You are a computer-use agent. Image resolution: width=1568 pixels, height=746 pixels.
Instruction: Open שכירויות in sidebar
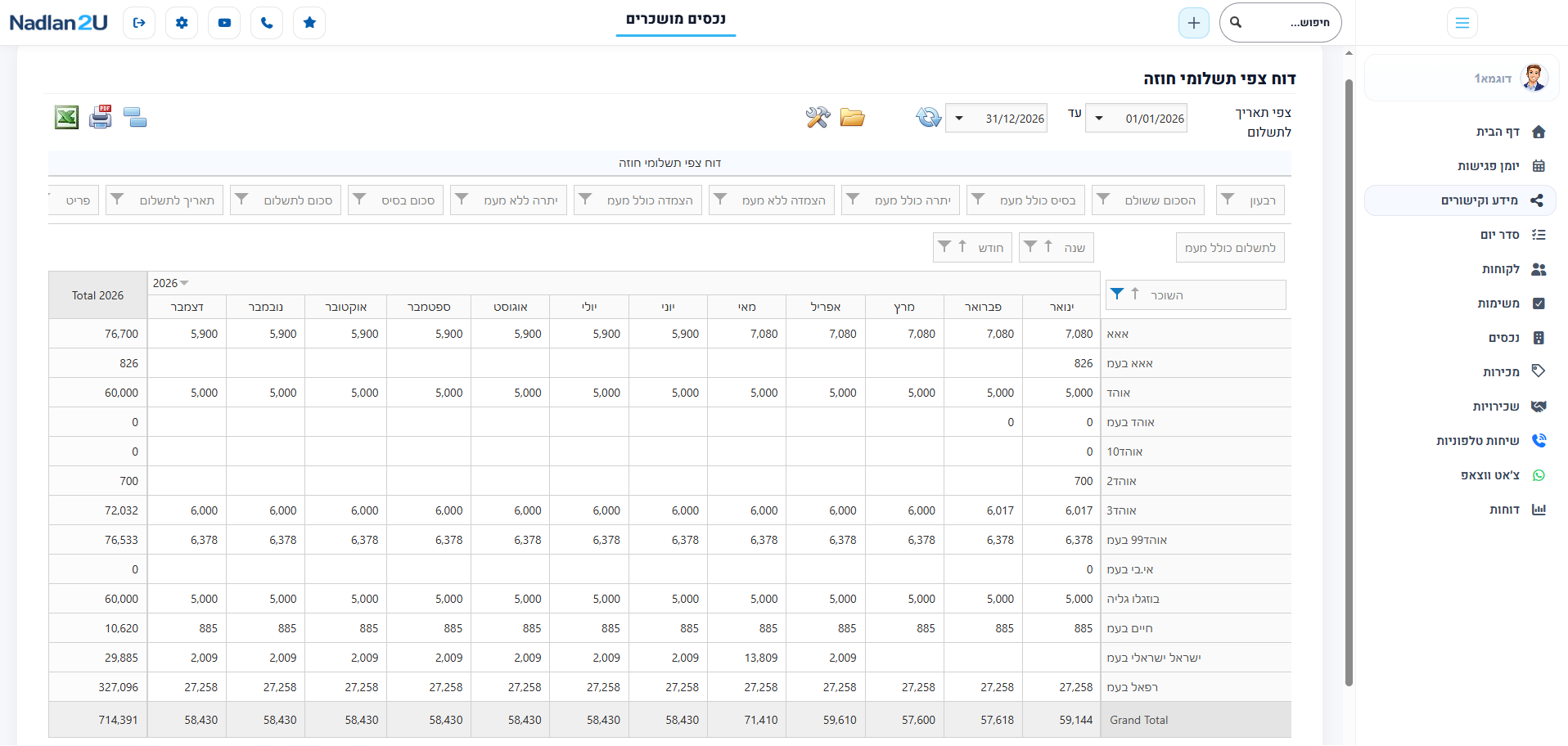pyautogui.click(x=1461, y=407)
